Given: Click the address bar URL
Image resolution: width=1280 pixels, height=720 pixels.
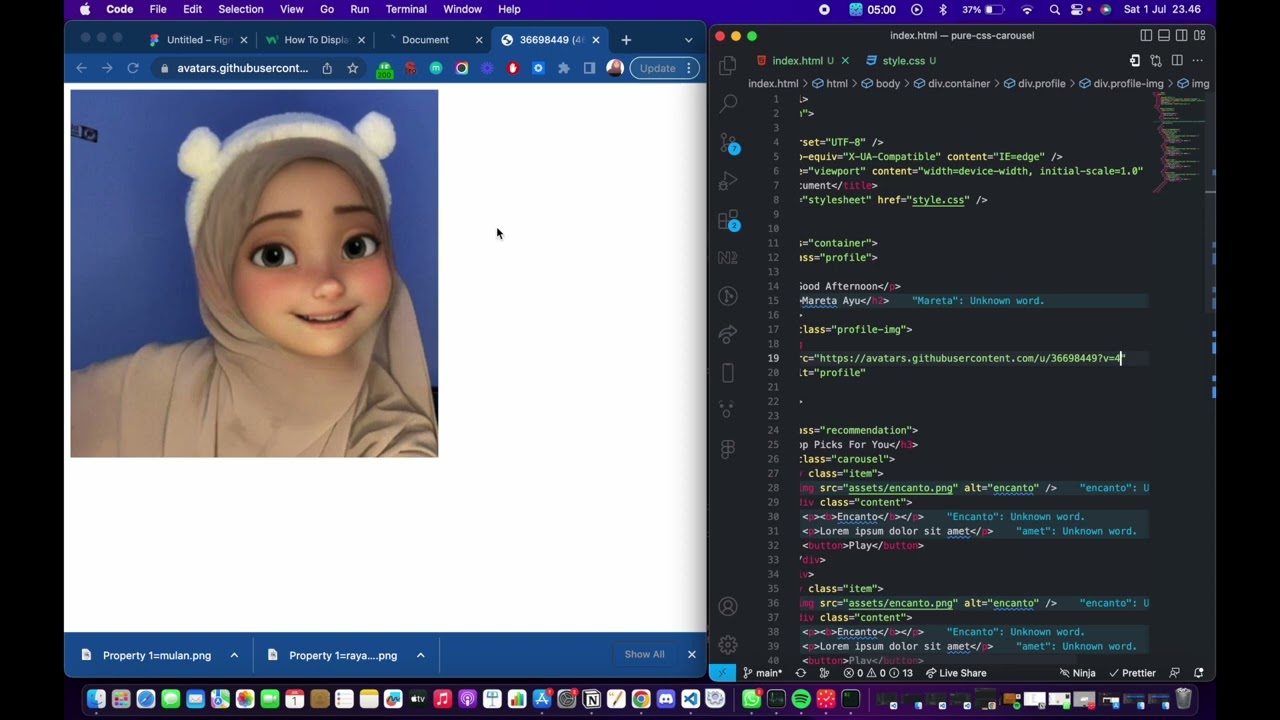Looking at the screenshot, I should [x=242, y=68].
